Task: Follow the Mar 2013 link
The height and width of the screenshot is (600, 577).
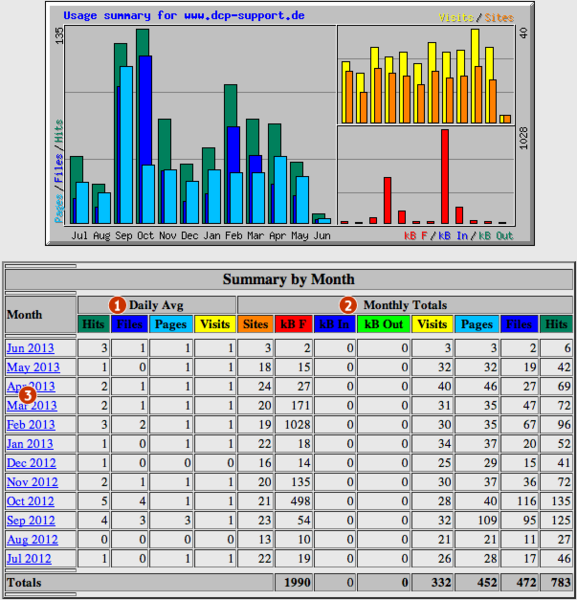Action: [32, 405]
